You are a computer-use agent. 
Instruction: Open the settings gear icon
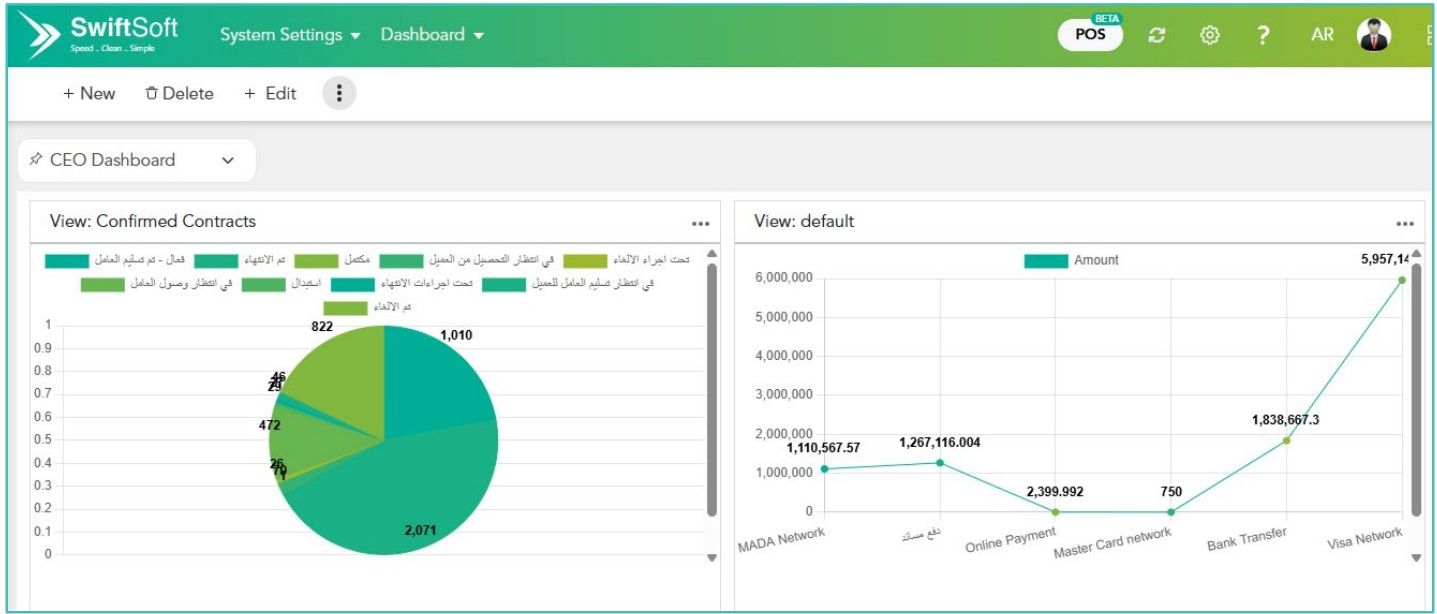pyautogui.click(x=1210, y=35)
